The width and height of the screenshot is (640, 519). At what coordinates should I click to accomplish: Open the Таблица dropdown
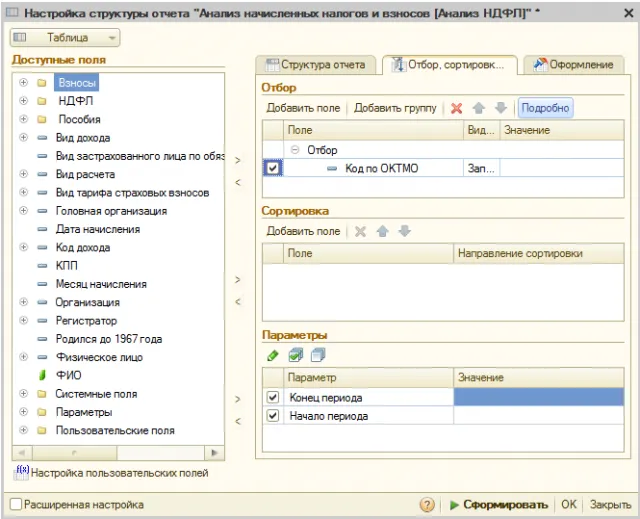[65, 38]
